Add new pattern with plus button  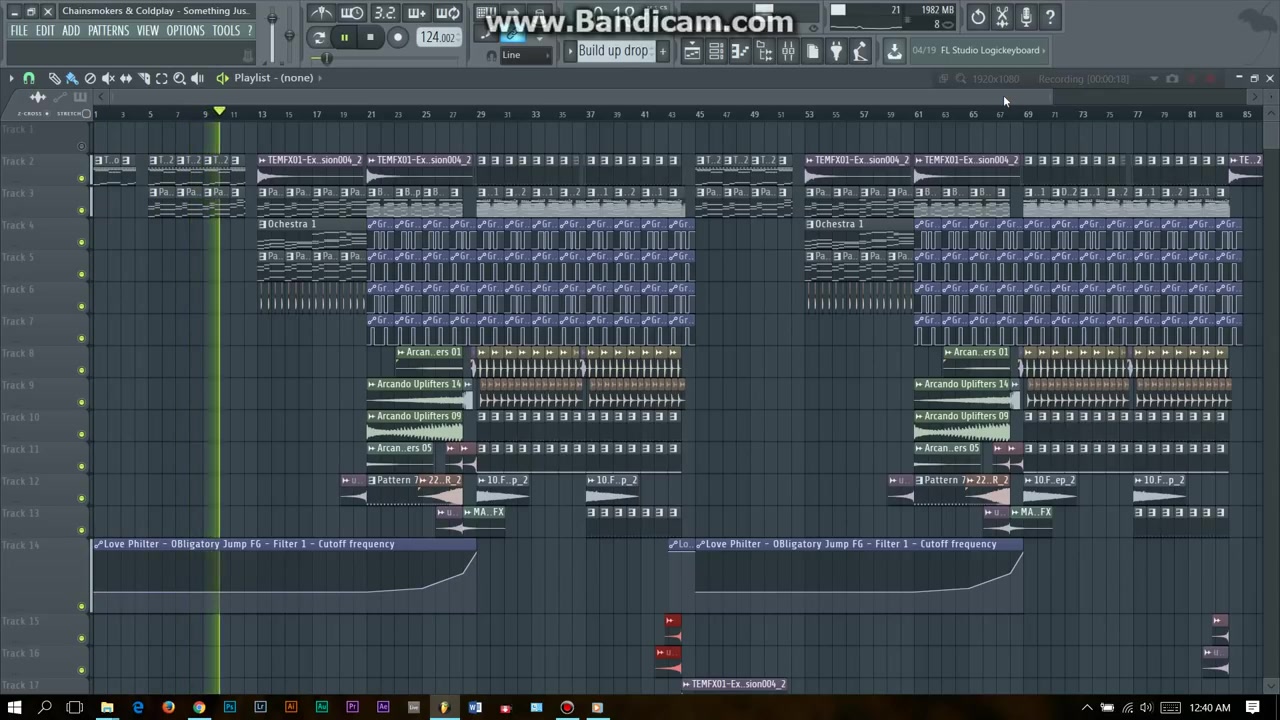click(x=662, y=51)
